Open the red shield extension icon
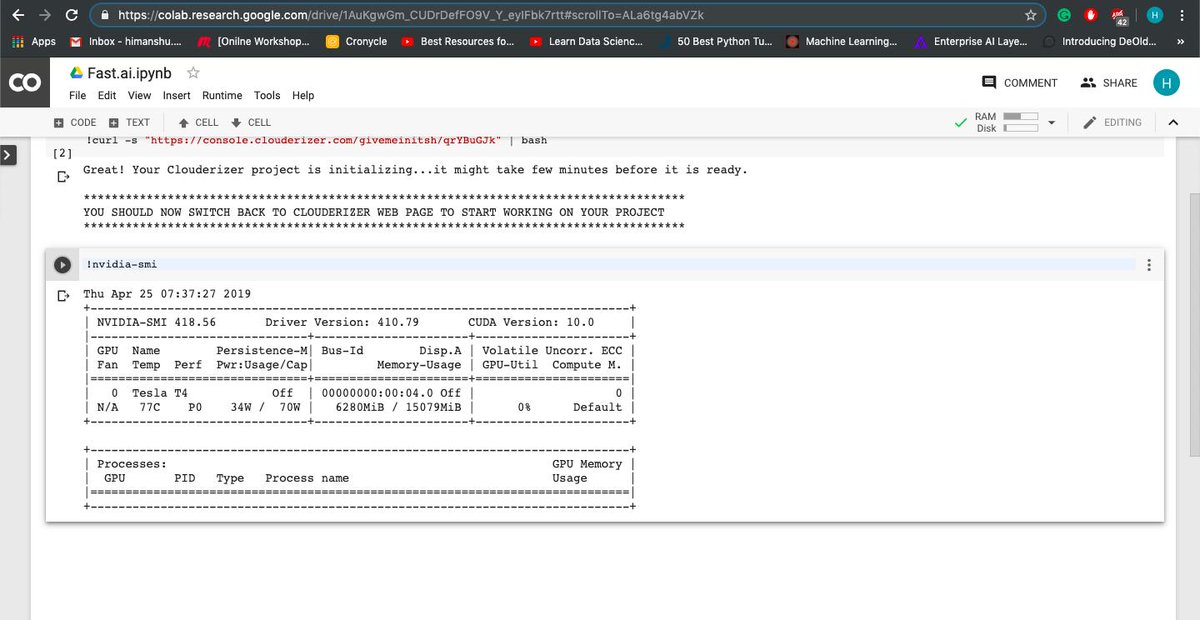The image size is (1200, 620). point(1092,15)
